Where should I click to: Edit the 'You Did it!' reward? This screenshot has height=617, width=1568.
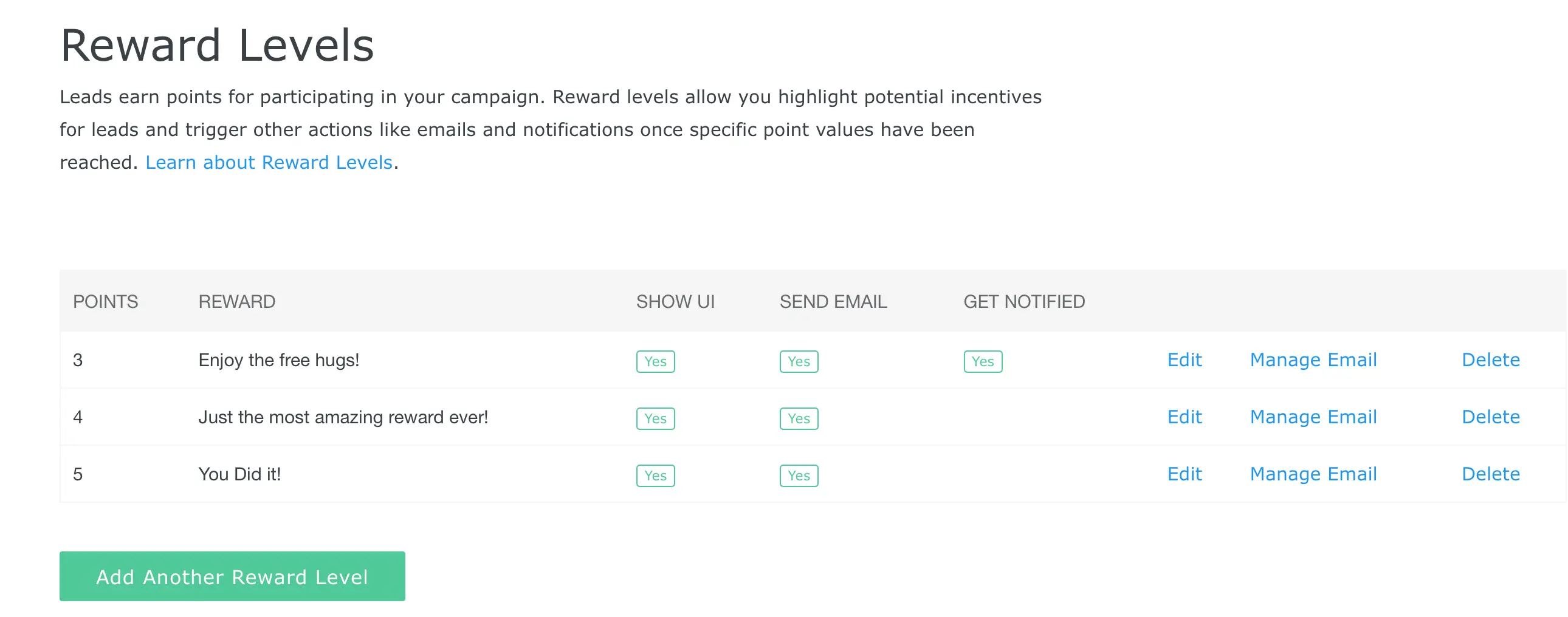tap(1184, 475)
